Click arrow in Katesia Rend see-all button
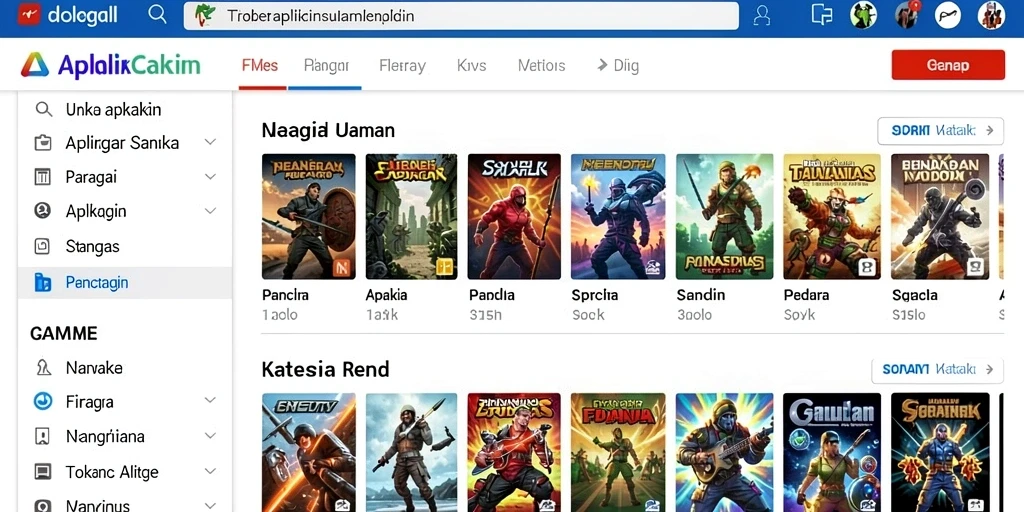Viewport: 1024px width, 512px height. [x=990, y=370]
